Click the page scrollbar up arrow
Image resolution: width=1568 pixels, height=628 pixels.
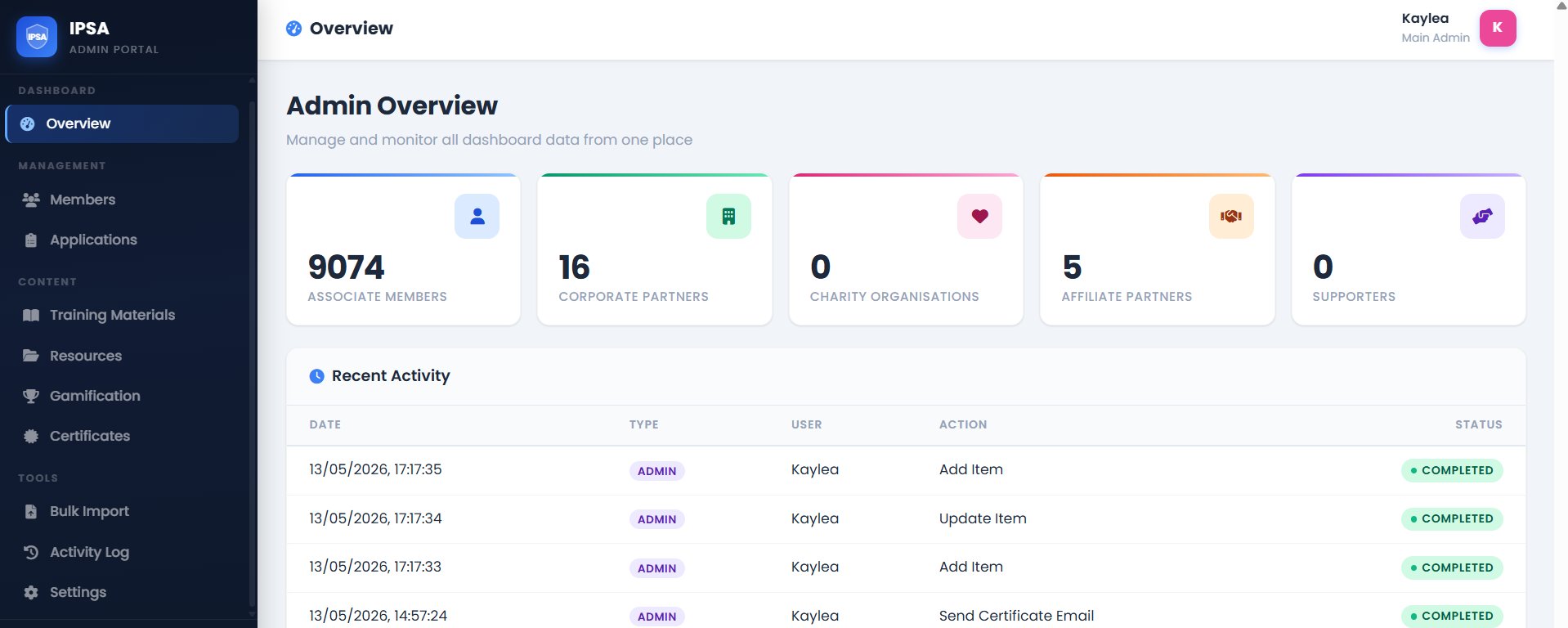tap(1561, 5)
